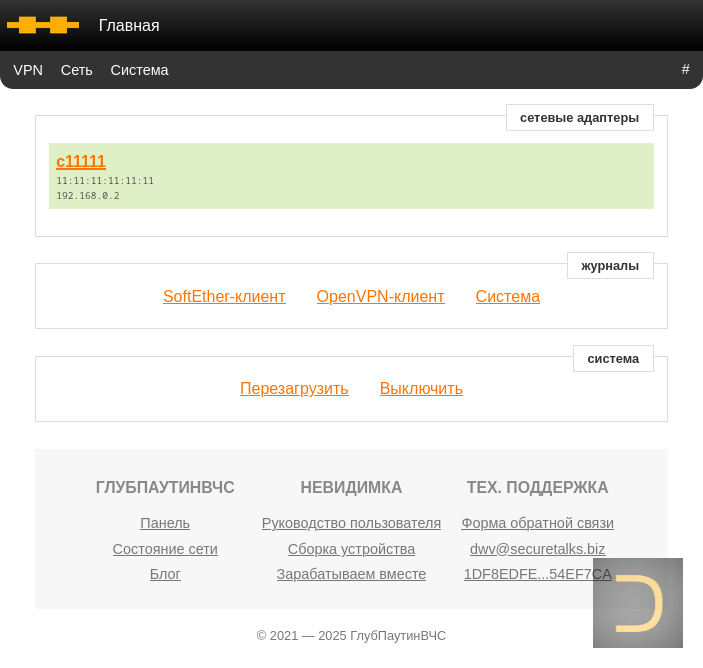Click the dwv@securetalks.biz email link
703x668 pixels.
(x=538, y=549)
